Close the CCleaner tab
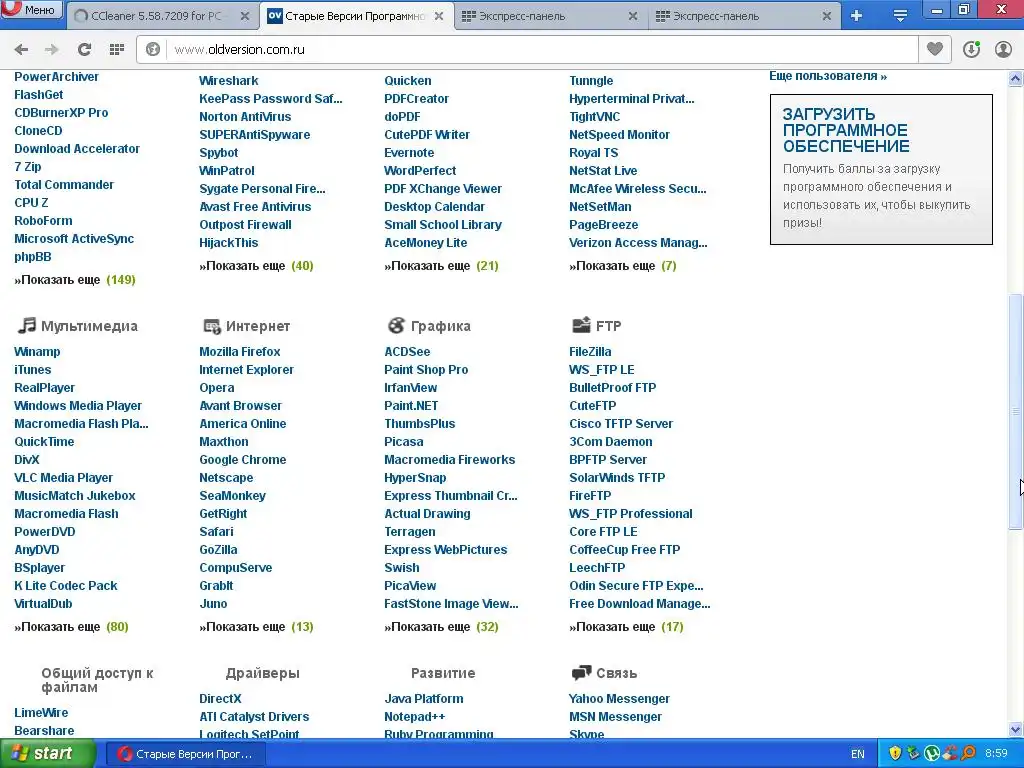The width and height of the screenshot is (1024, 768). (245, 16)
